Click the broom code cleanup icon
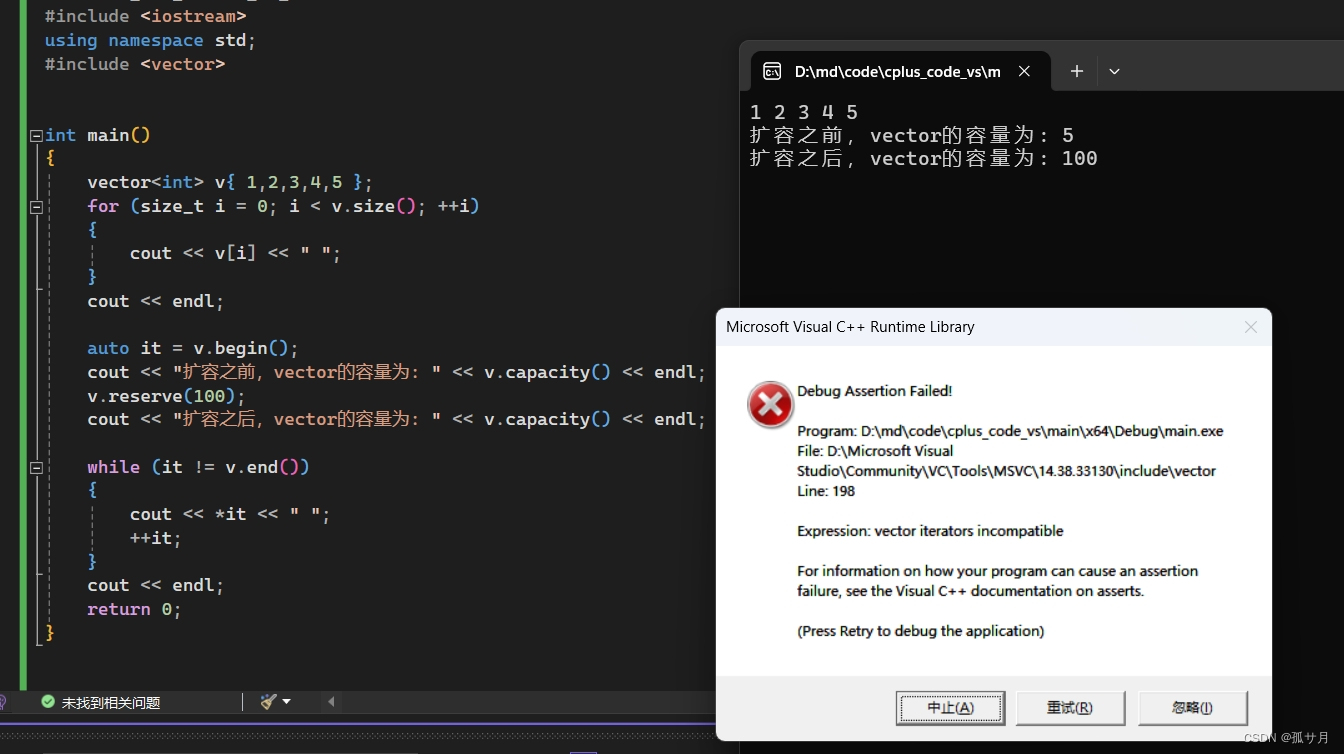This screenshot has width=1344, height=754. [x=267, y=702]
